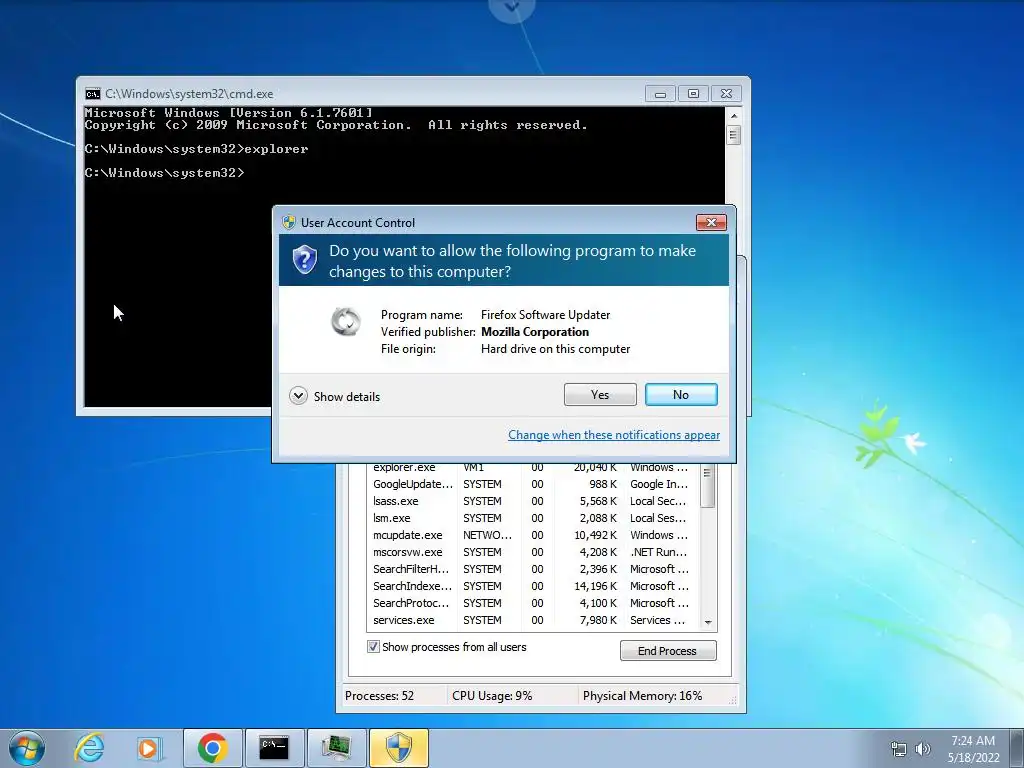Image resolution: width=1024 pixels, height=768 pixels.
Task: Click the cmd scrollbar up arrow
Action: pos(733,116)
